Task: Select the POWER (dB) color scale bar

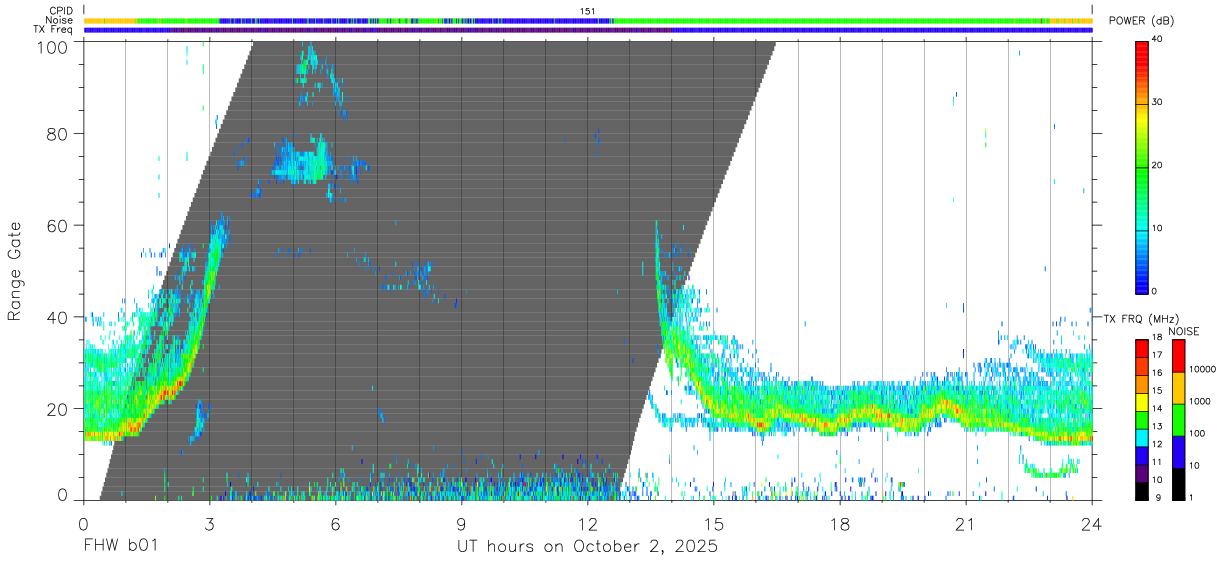Action: coord(1141,166)
